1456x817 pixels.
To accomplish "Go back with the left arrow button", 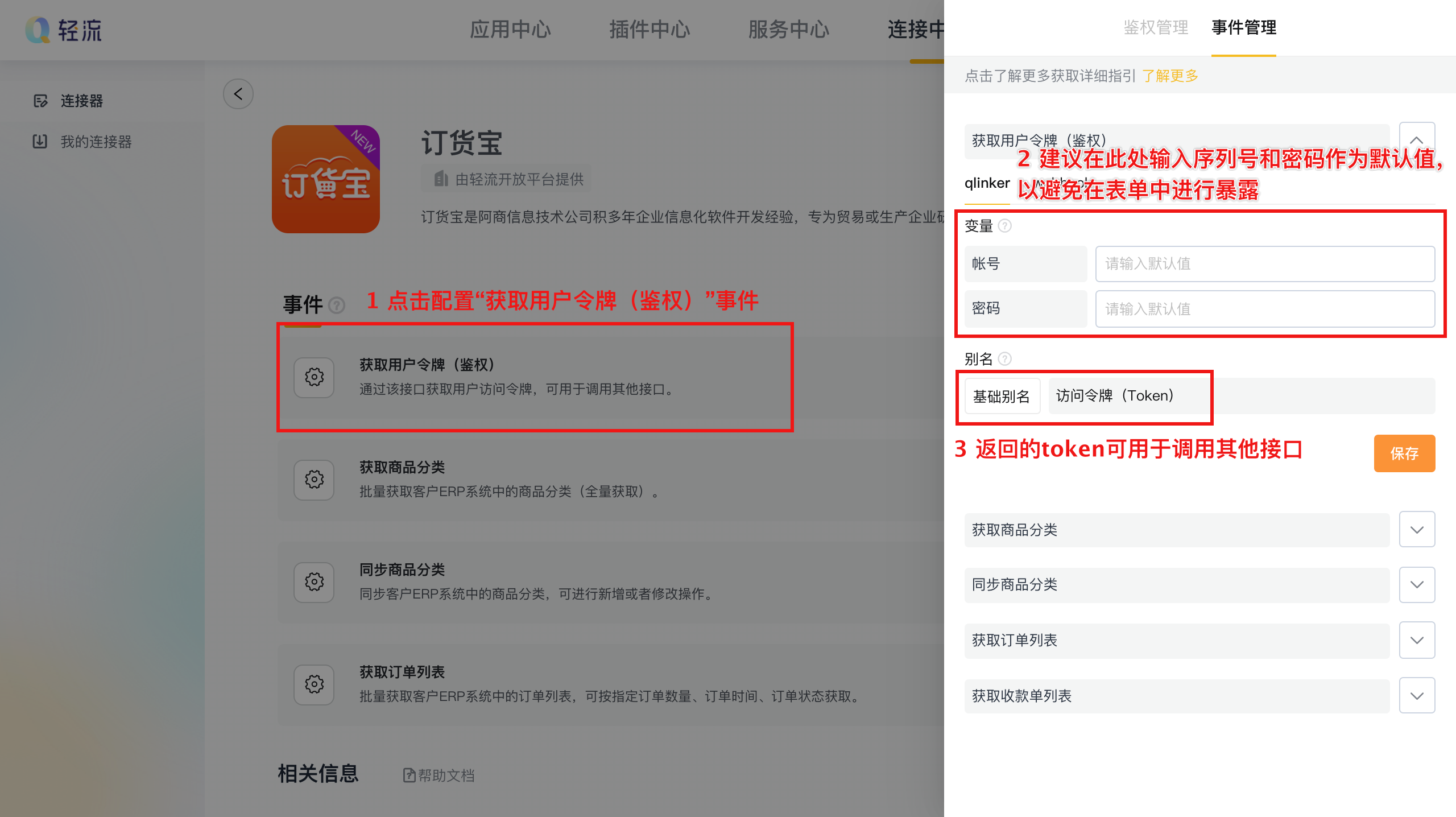I will pyautogui.click(x=238, y=94).
